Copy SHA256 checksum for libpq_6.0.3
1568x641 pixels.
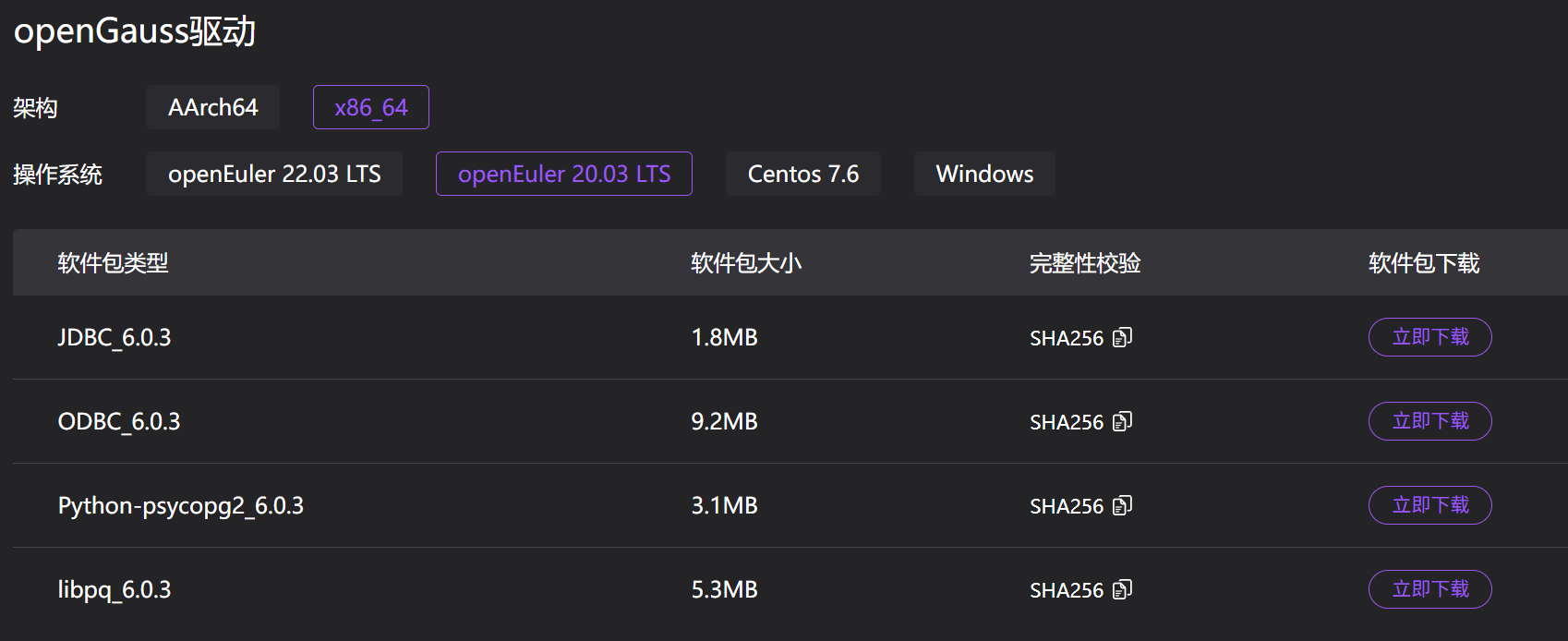pos(1122,590)
